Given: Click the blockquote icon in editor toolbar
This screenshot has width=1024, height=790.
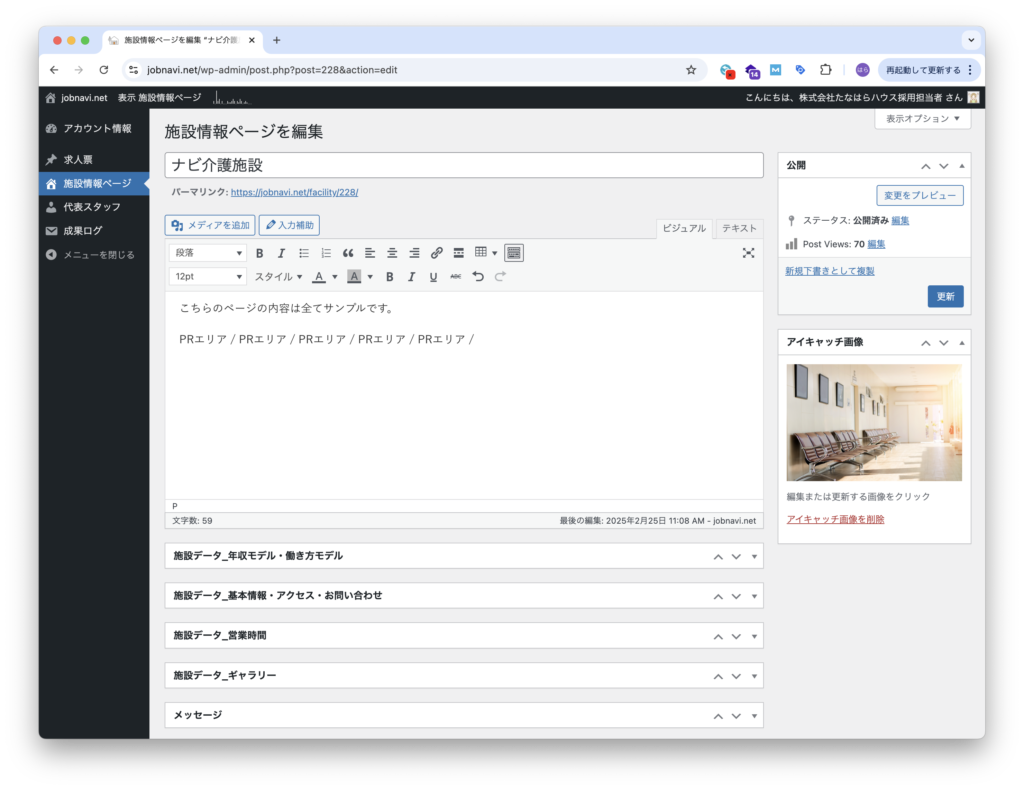Looking at the screenshot, I should click(348, 253).
